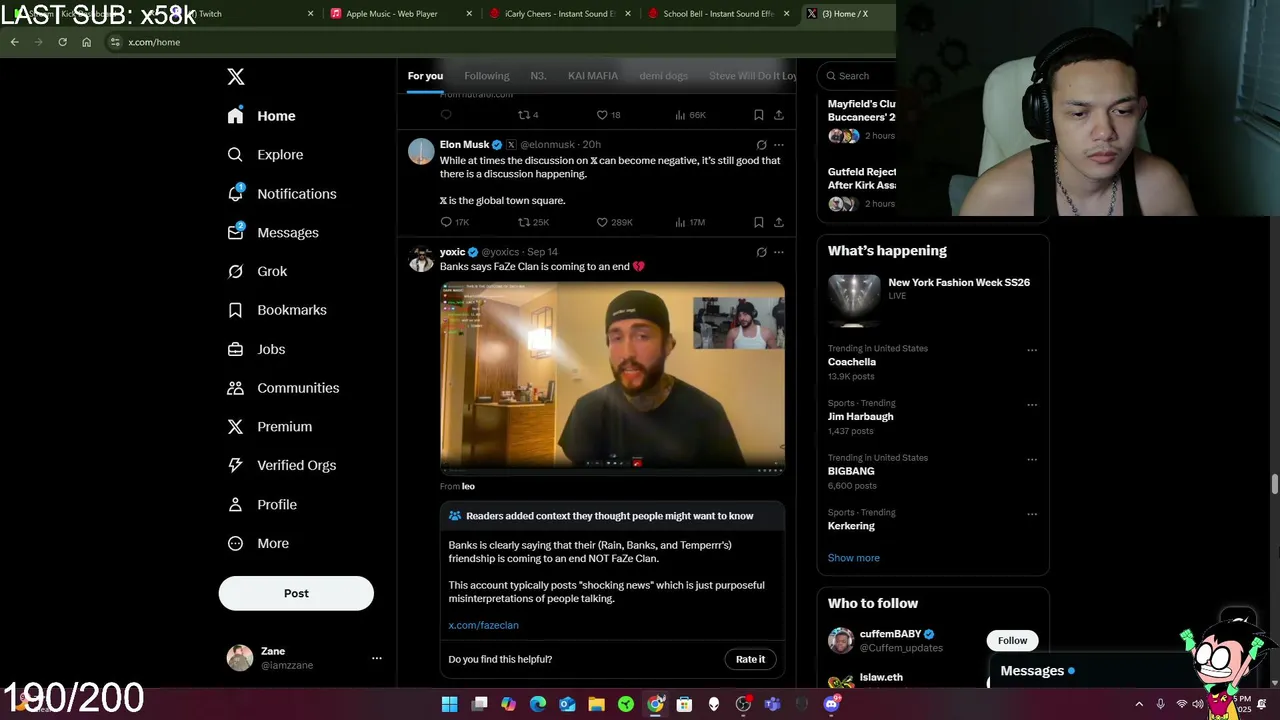The height and width of the screenshot is (720, 1280).
Task: Open Microsoft Edge from taskbar
Action: (538, 704)
